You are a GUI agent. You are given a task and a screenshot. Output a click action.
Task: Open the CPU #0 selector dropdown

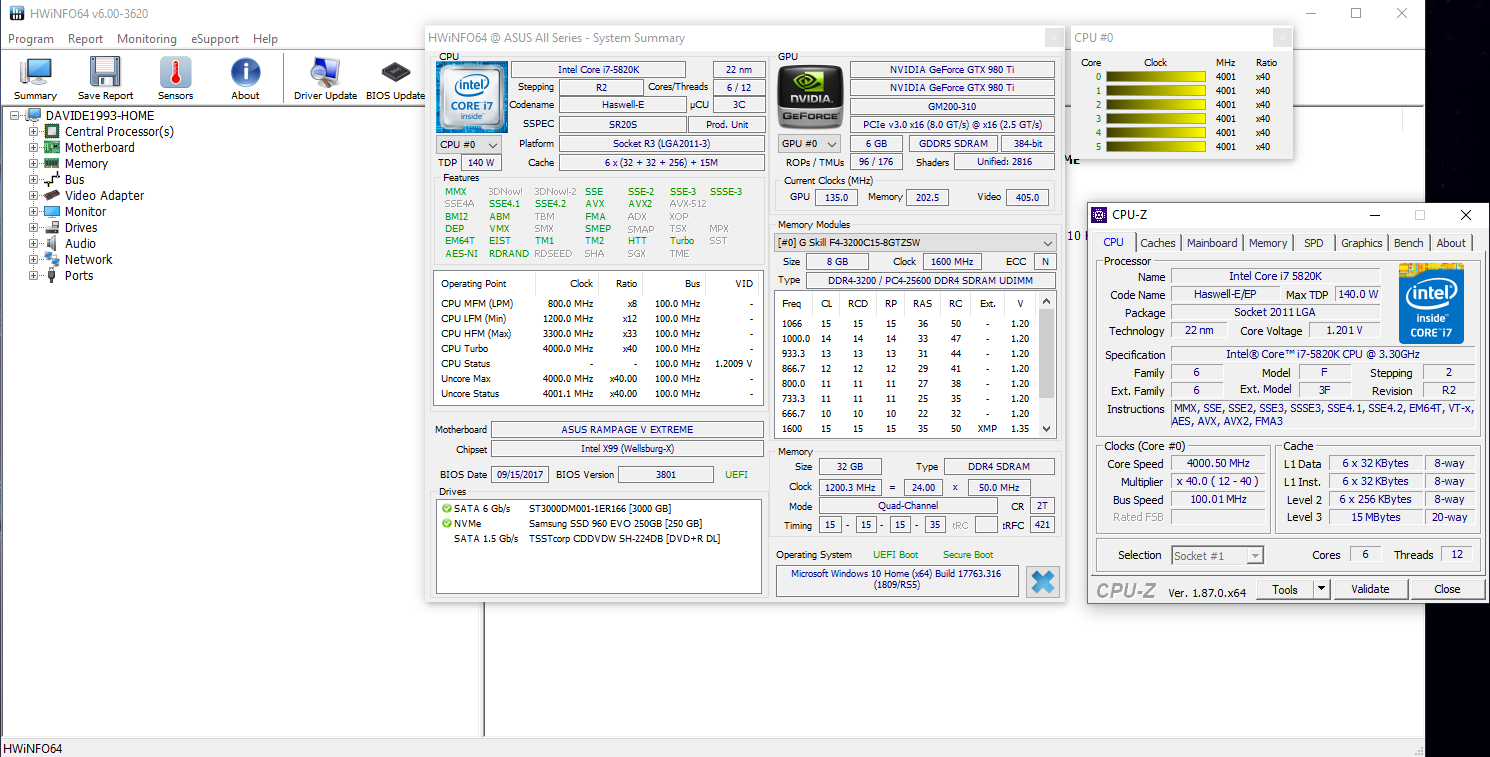click(469, 144)
